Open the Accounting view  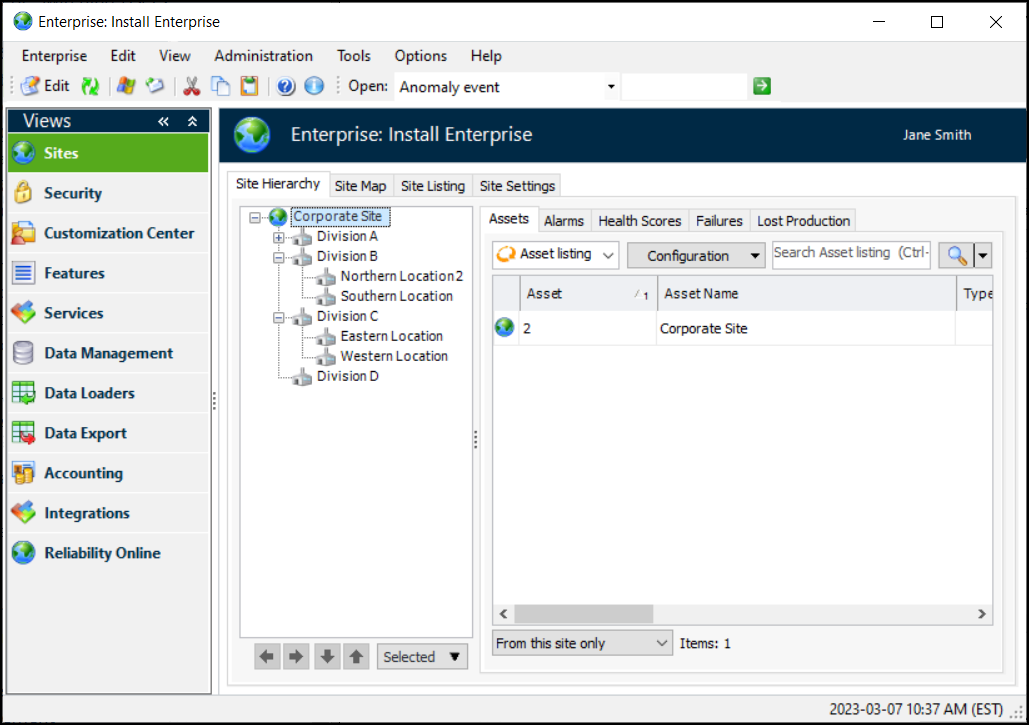click(x=108, y=473)
